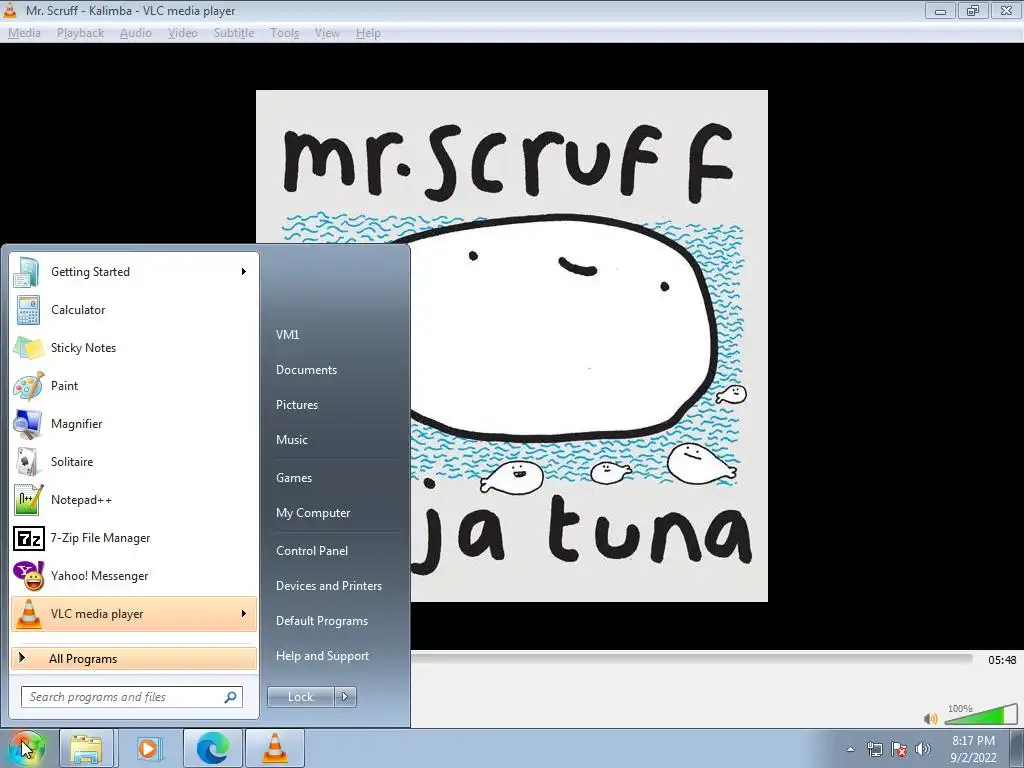Open 7-Zip File Manager
Image resolution: width=1024 pixels, height=768 pixels.
134,537
